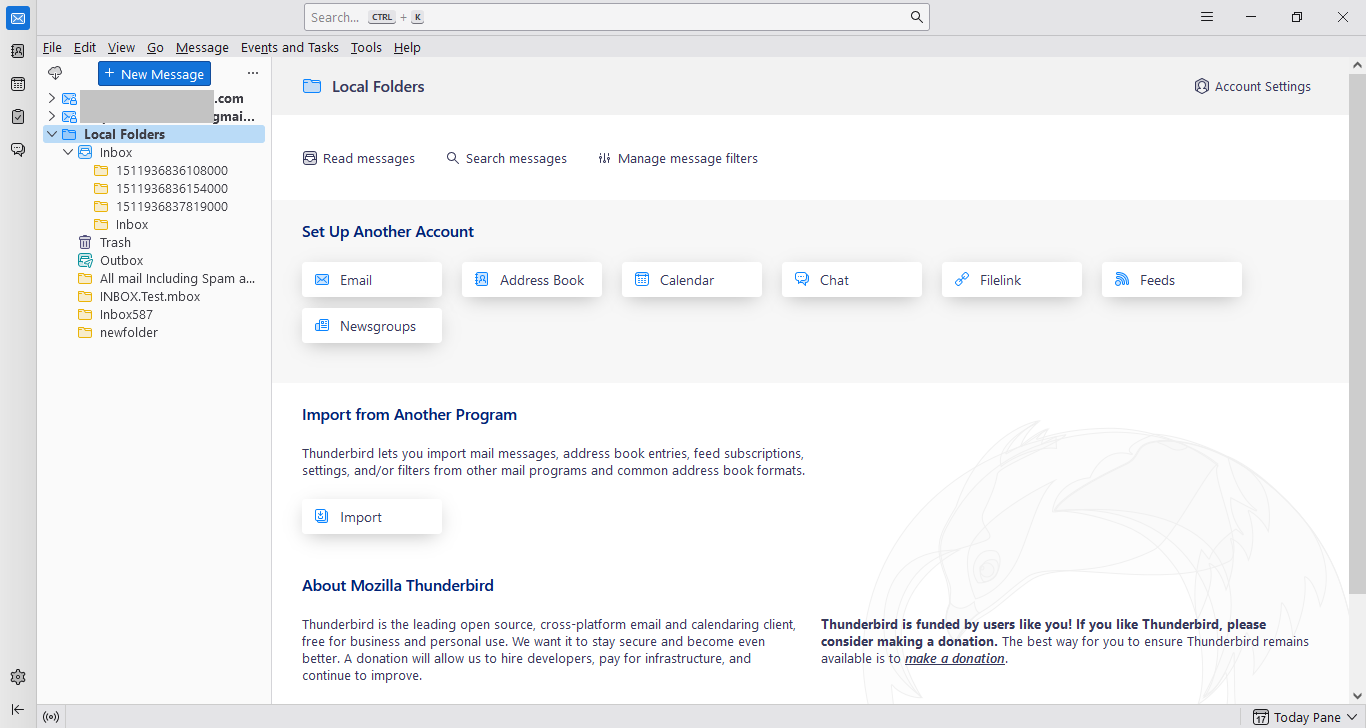
Task: Click the global Search field
Action: coord(617,17)
